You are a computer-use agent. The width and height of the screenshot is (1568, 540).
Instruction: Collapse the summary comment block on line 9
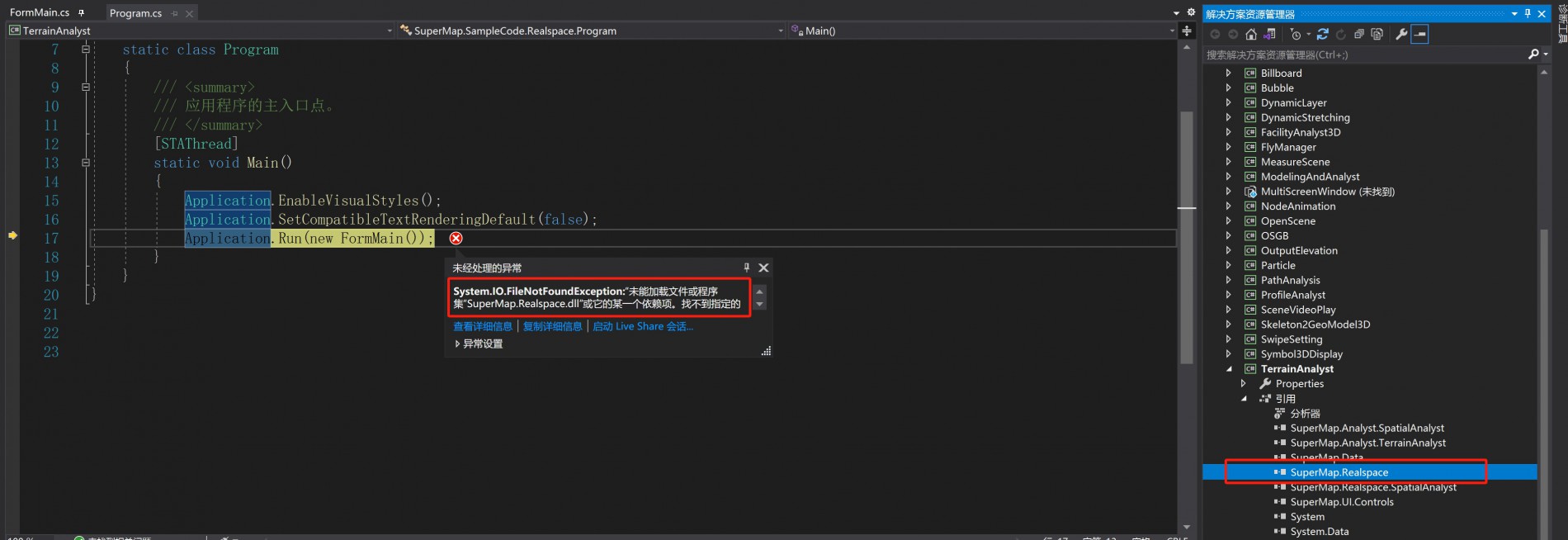point(85,87)
